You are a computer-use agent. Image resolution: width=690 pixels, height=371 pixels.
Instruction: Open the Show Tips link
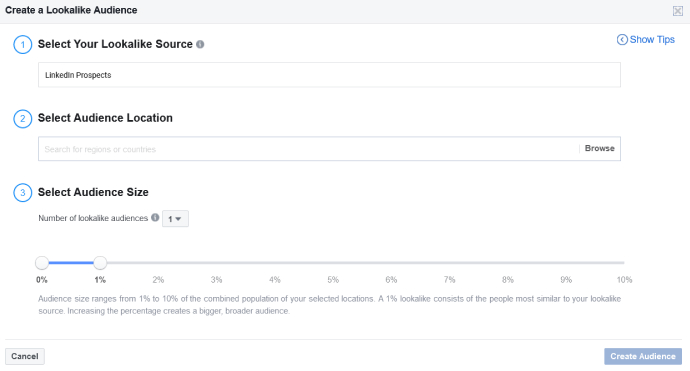pos(646,40)
